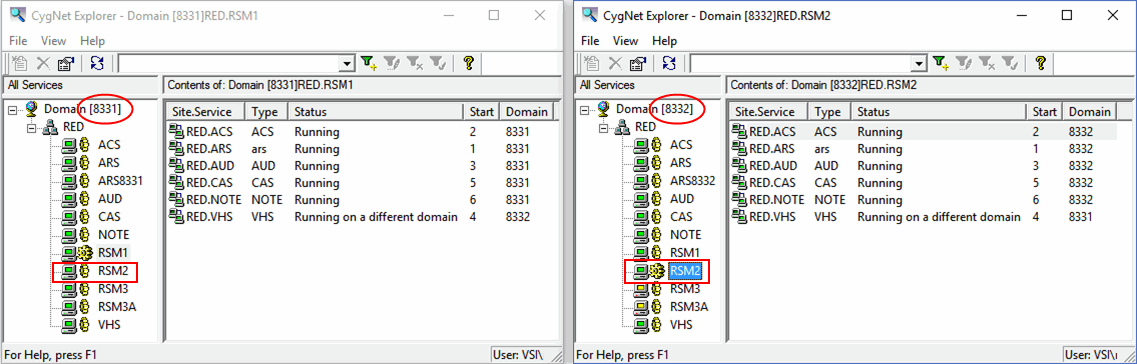The height and width of the screenshot is (364, 1137).
Task: Maximize the RSM2 CygNet Explorer window
Action: 1067,15
